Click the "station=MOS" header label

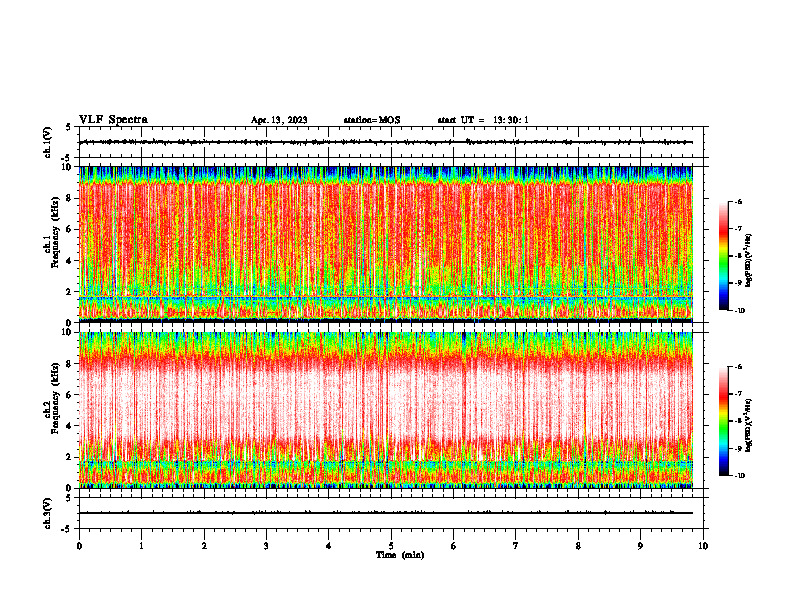point(372,120)
